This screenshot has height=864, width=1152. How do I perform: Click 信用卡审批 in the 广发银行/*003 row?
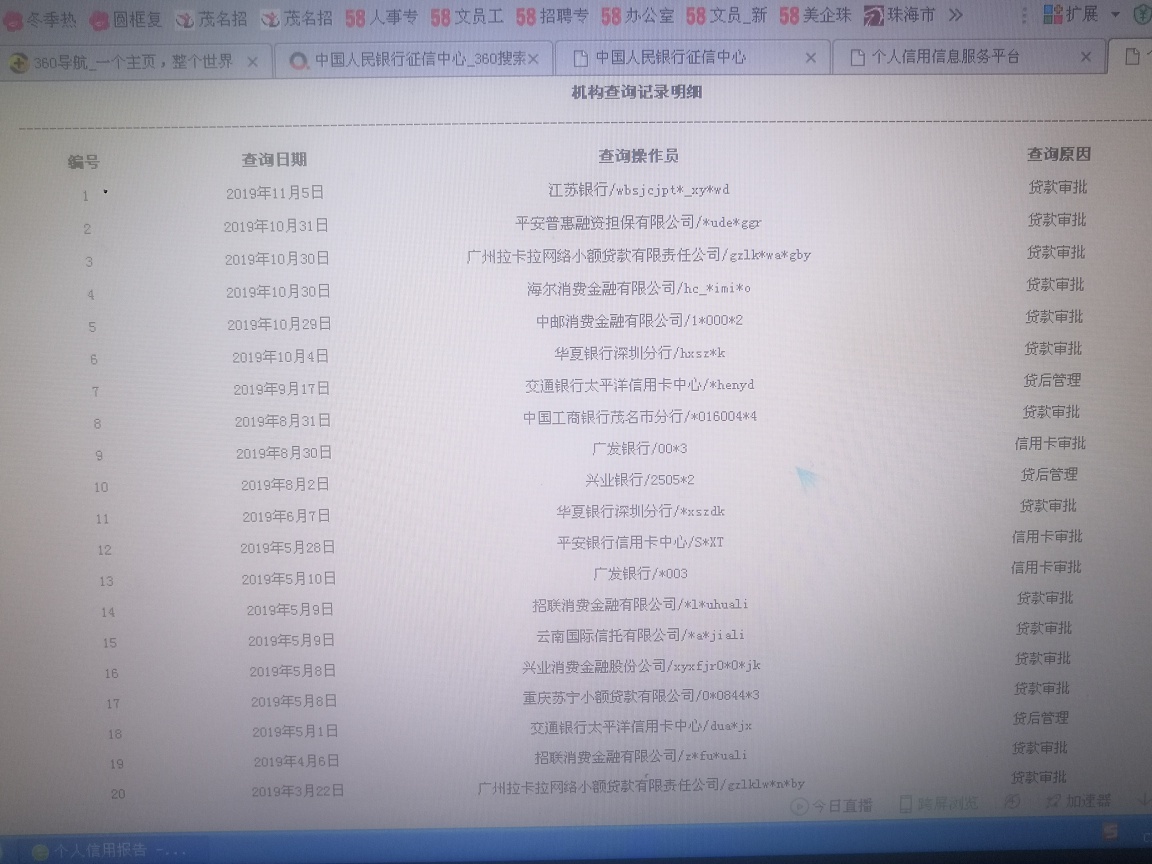coord(1046,567)
